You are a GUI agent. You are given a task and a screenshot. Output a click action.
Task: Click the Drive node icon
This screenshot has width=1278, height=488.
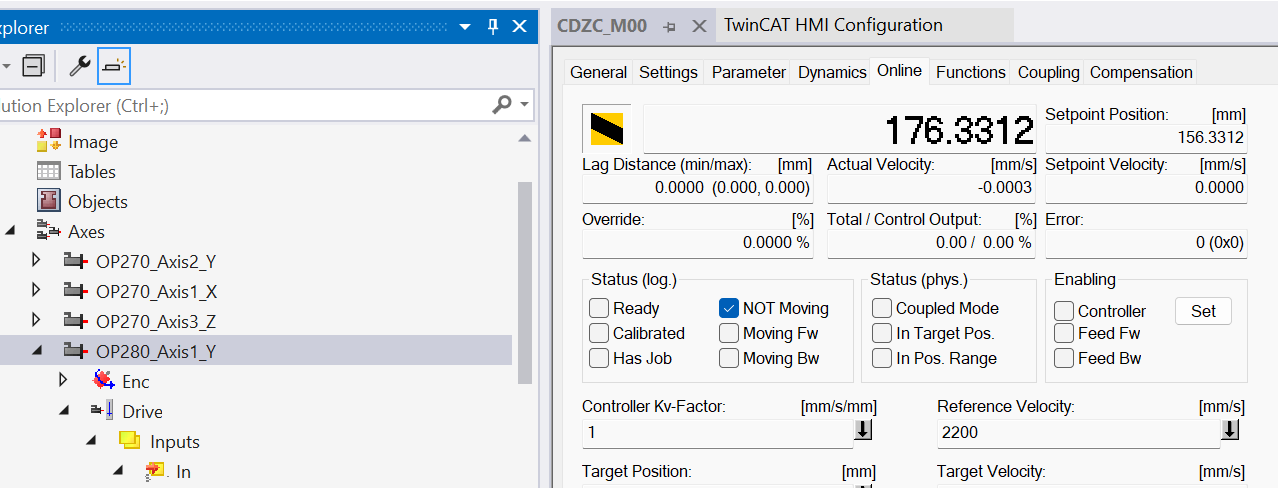(x=102, y=411)
